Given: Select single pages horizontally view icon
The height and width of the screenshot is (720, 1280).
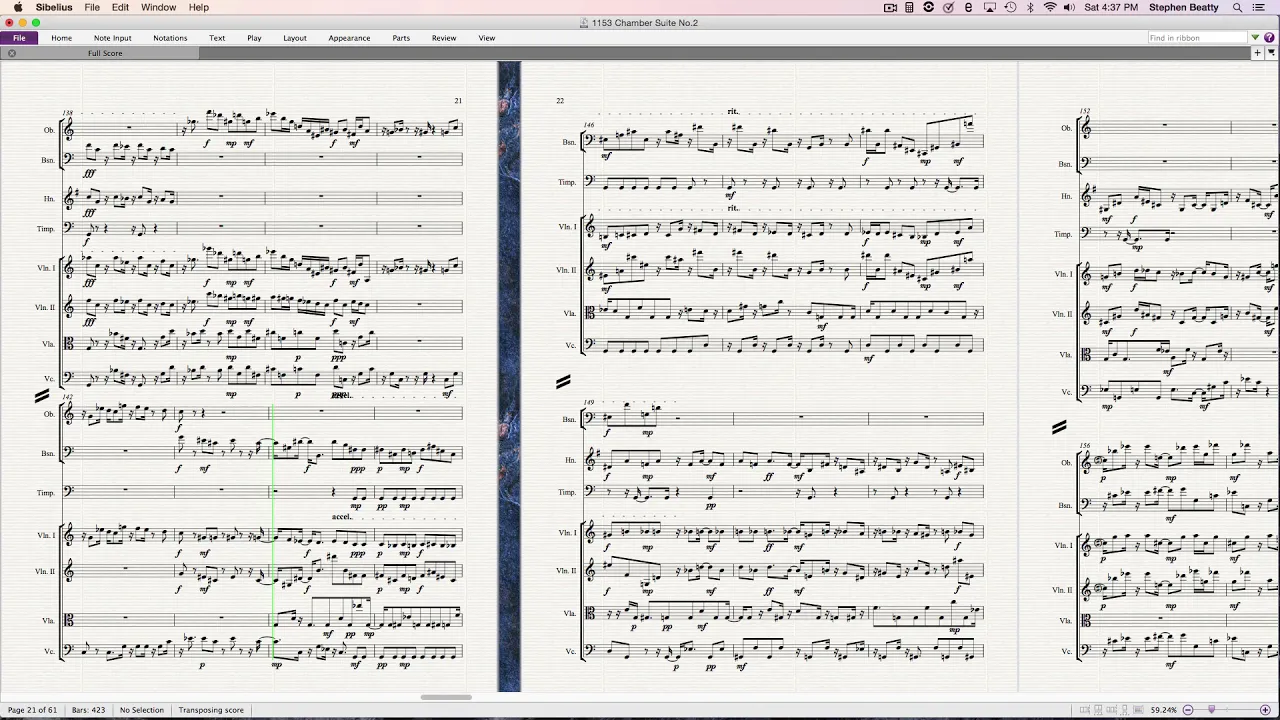Looking at the screenshot, I should coord(1111,710).
